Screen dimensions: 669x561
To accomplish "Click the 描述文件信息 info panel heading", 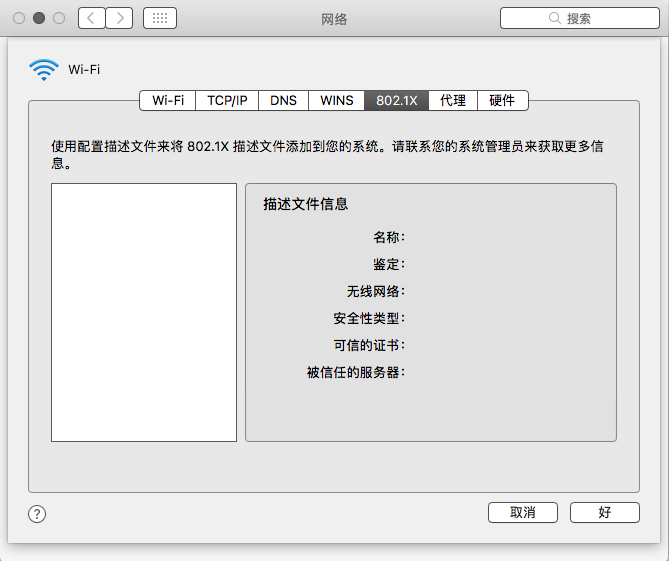I will point(305,204).
